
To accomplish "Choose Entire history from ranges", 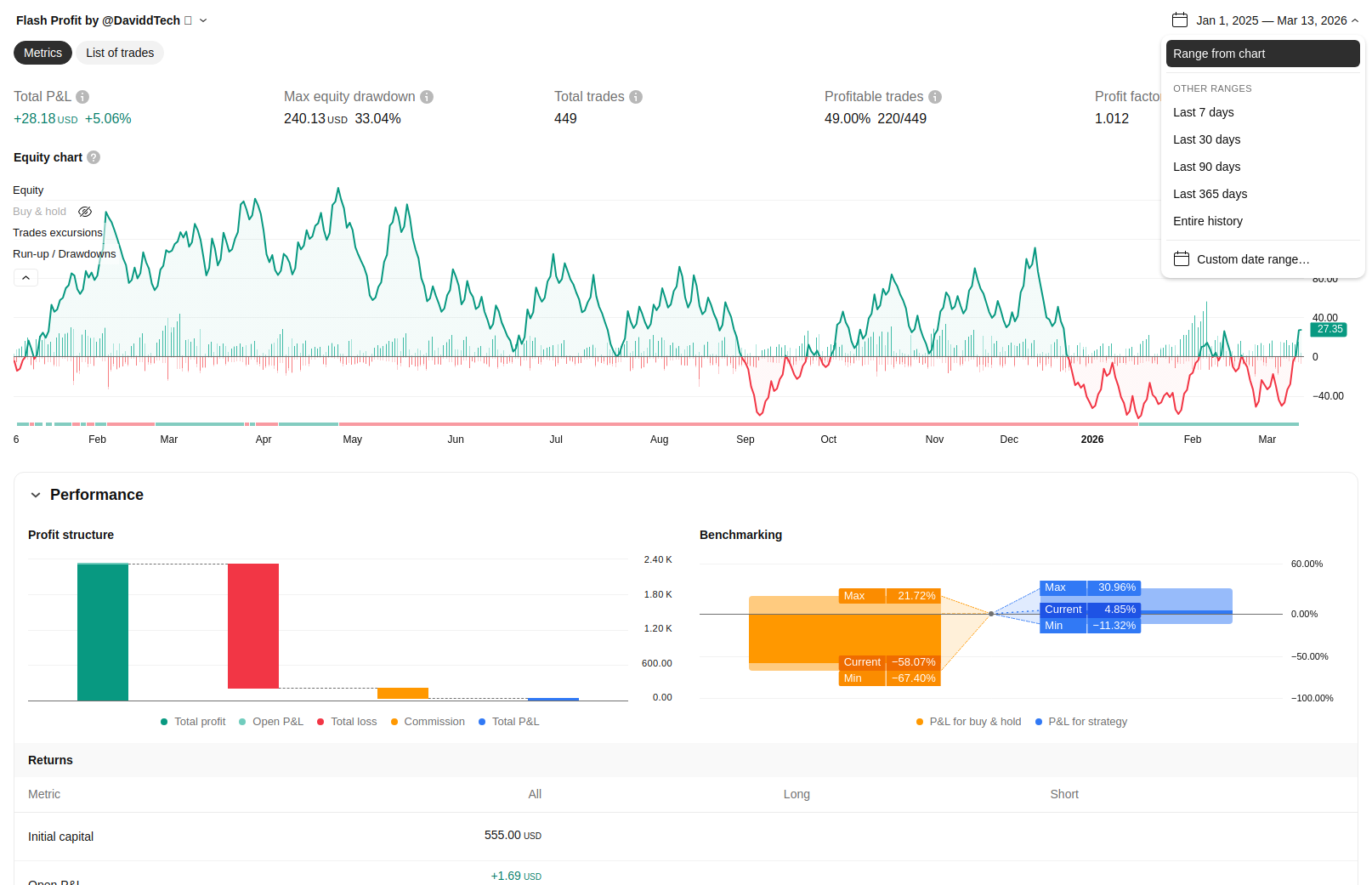I will tap(1207, 221).
